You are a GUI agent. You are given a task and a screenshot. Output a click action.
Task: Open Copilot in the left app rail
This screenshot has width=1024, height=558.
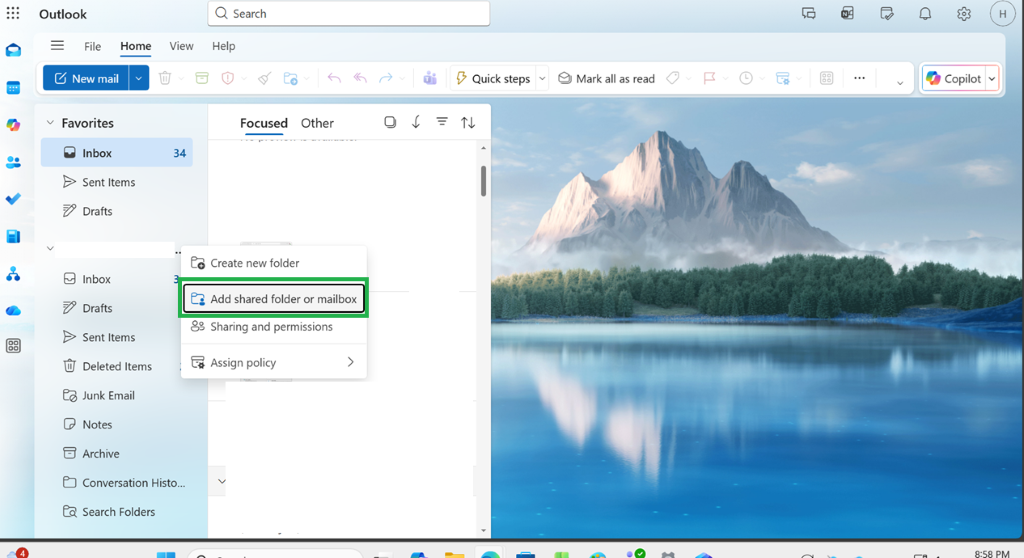click(x=13, y=125)
